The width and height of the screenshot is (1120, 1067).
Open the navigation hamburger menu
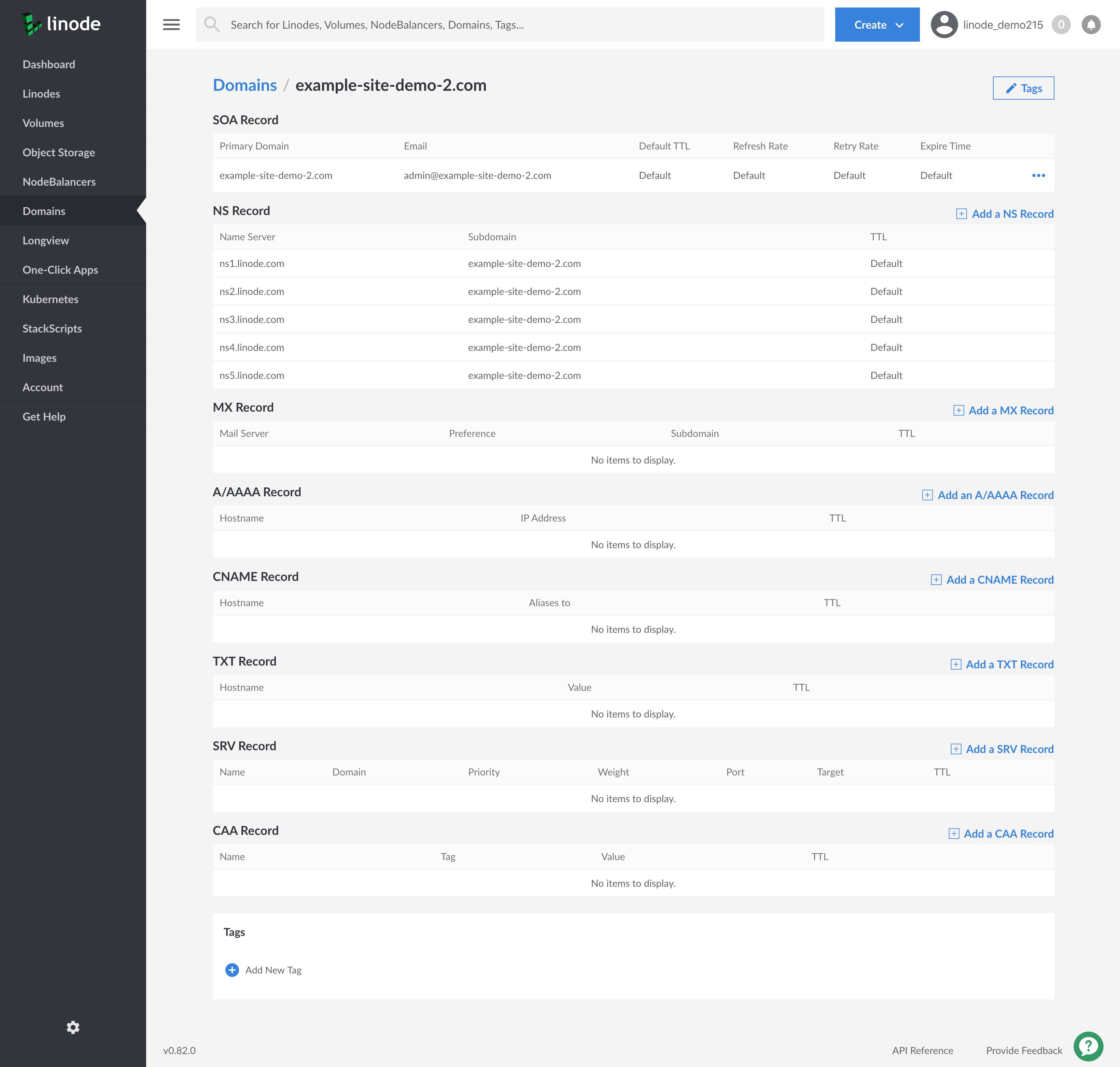(171, 25)
